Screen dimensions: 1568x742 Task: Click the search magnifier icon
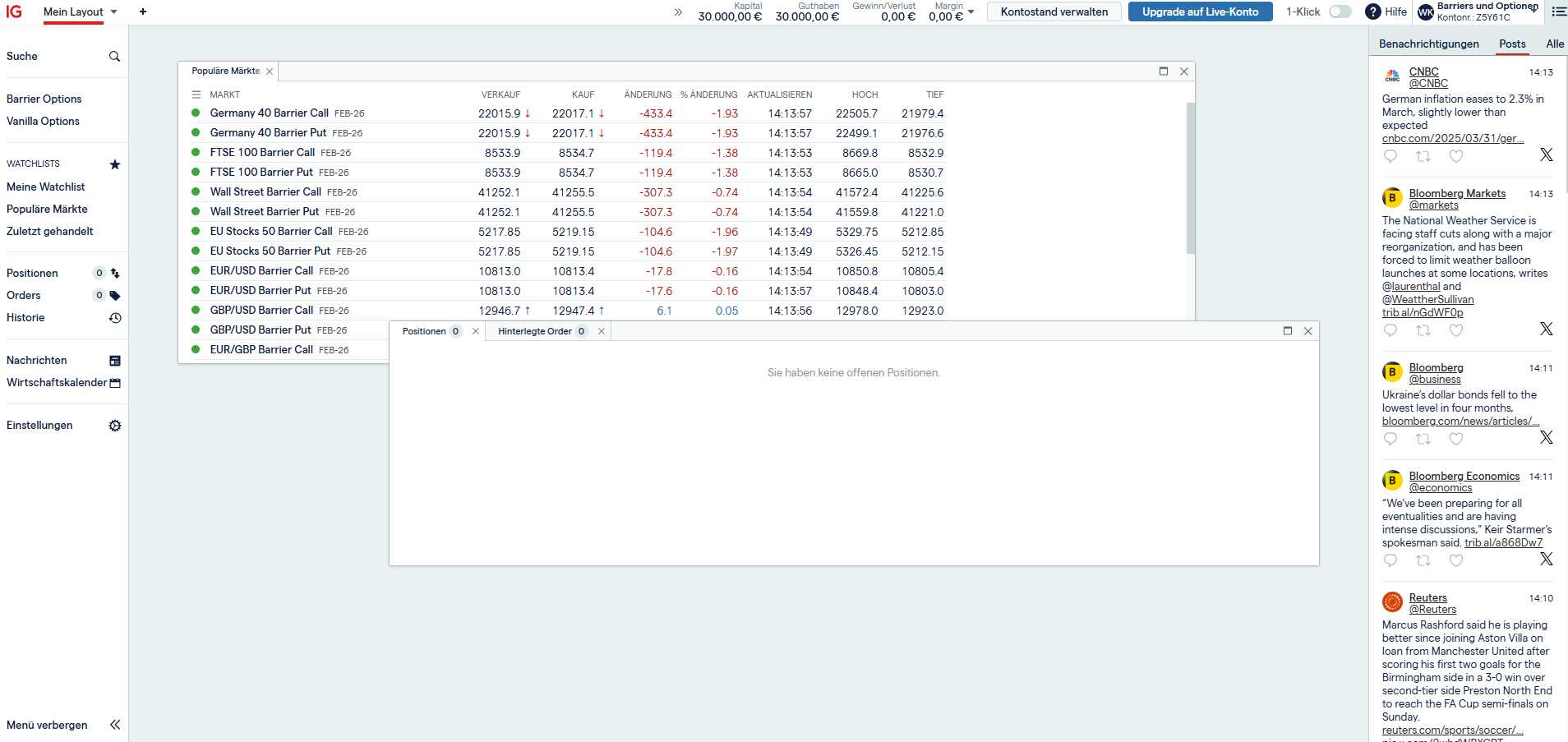[114, 57]
